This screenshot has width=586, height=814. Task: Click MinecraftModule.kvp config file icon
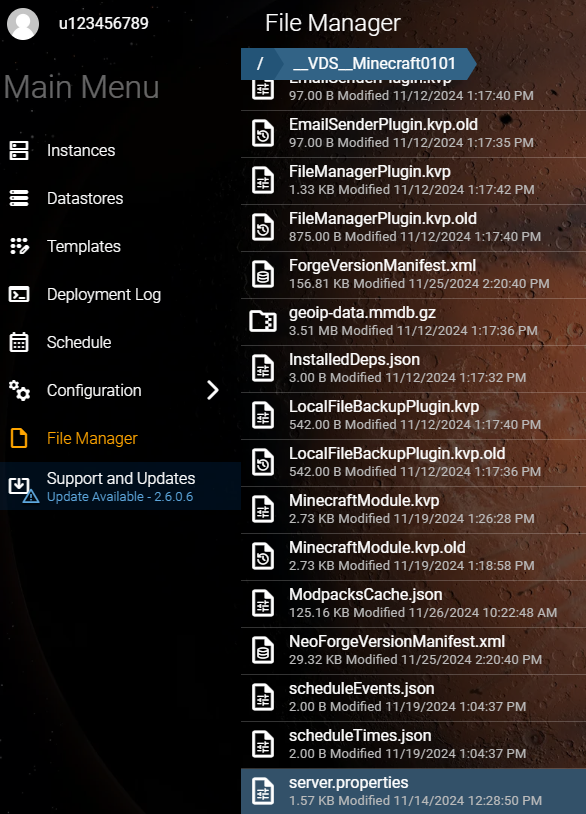pyautogui.click(x=263, y=509)
